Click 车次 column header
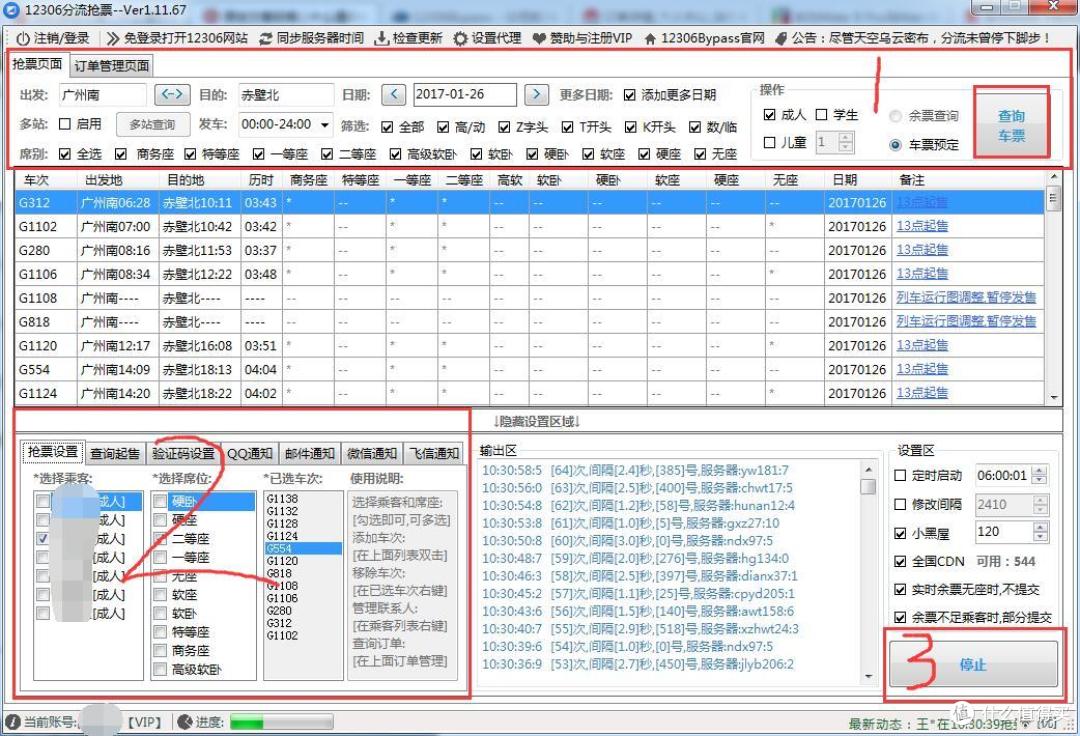 coord(45,180)
